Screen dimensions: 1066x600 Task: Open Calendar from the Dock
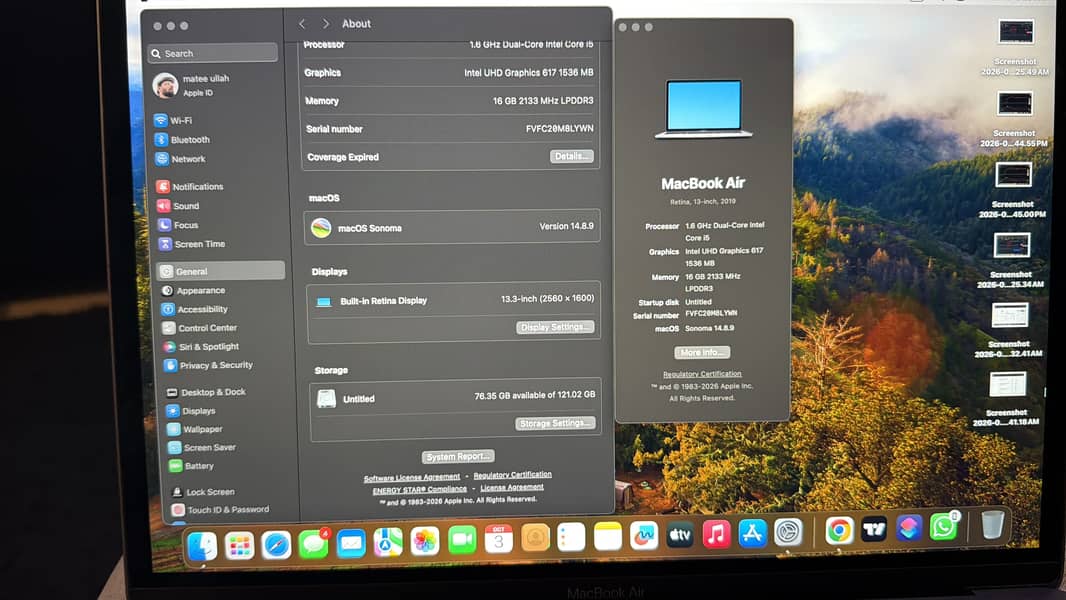[x=498, y=540]
